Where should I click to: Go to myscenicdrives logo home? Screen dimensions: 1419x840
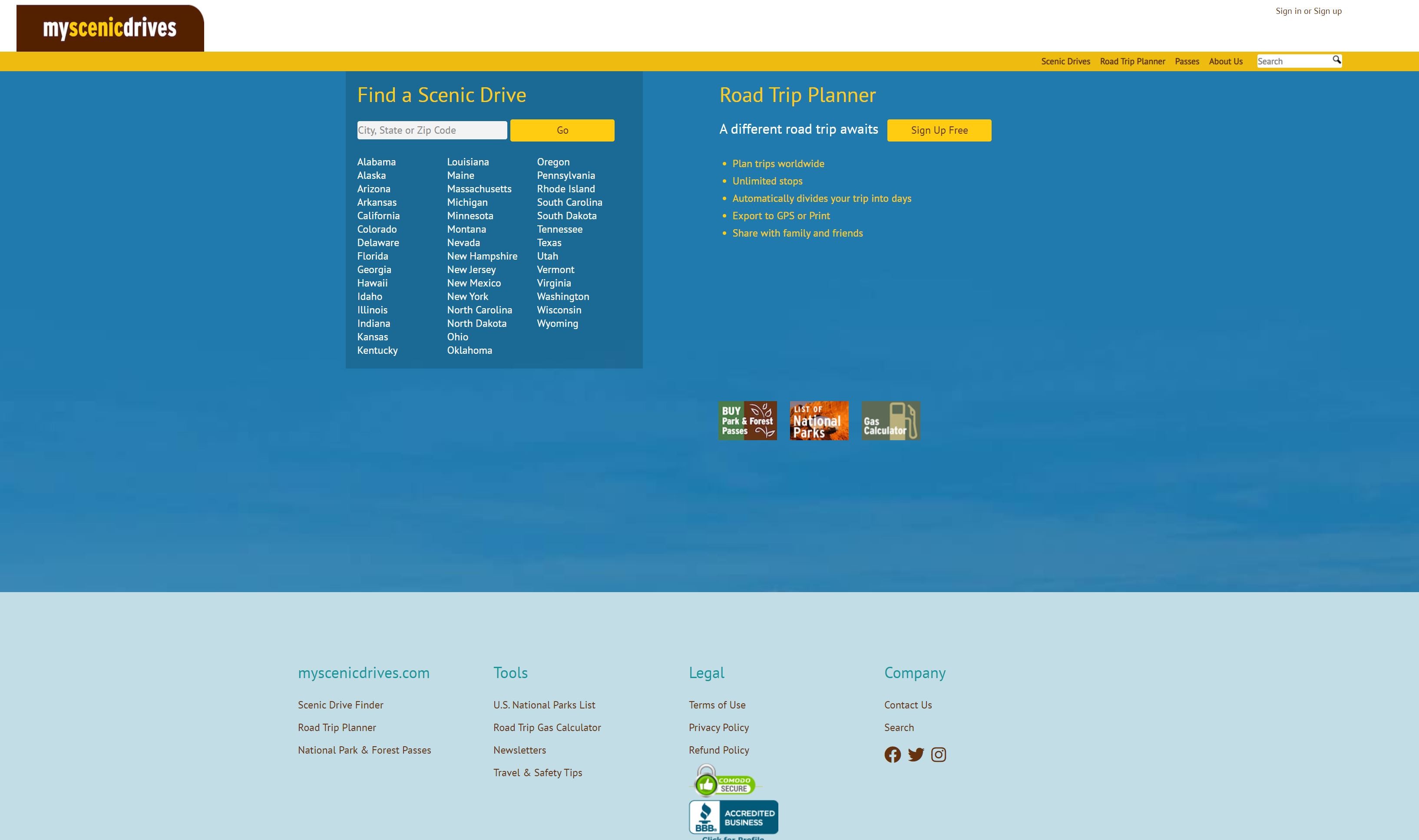[x=110, y=28]
